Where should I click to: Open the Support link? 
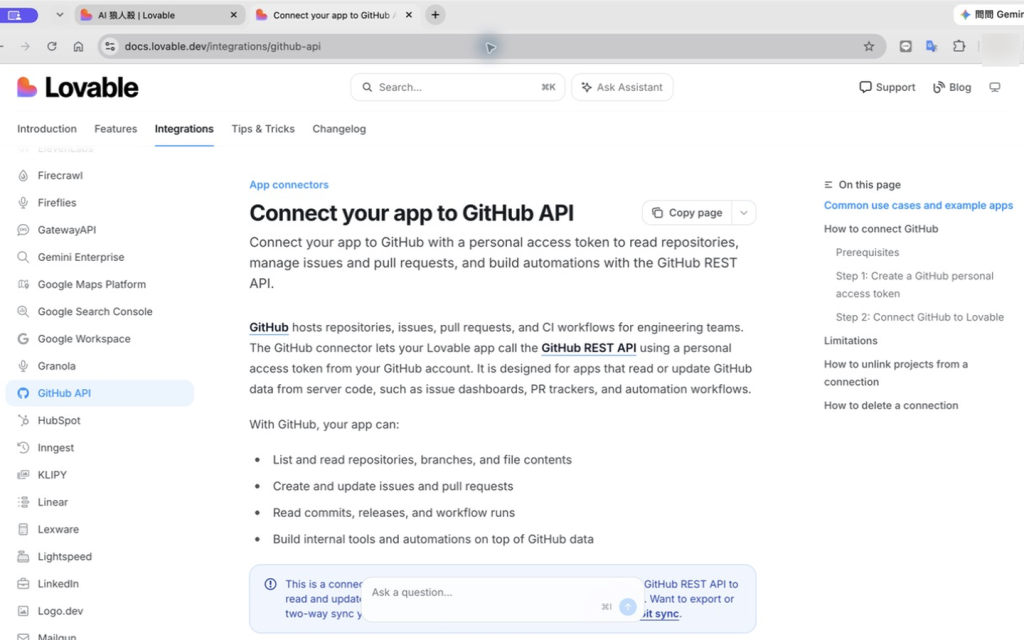click(887, 87)
